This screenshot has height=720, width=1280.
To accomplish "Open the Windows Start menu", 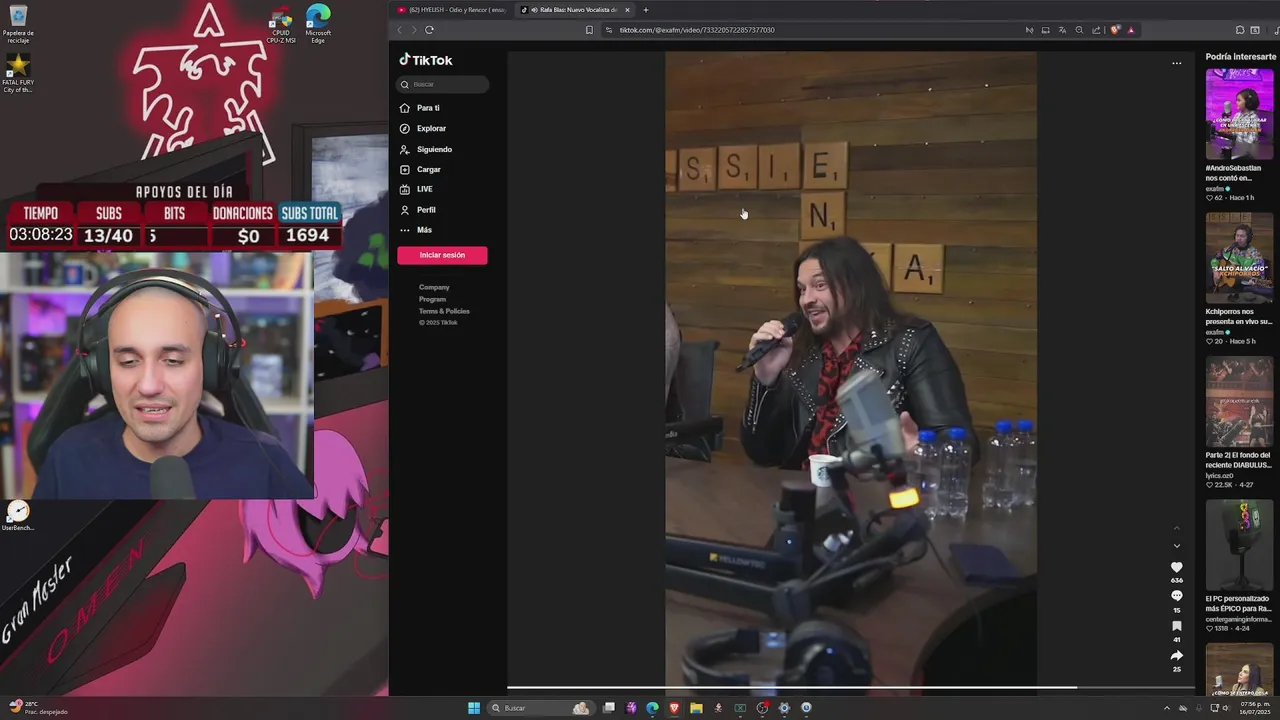I will pyautogui.click(x=474, y=708).
